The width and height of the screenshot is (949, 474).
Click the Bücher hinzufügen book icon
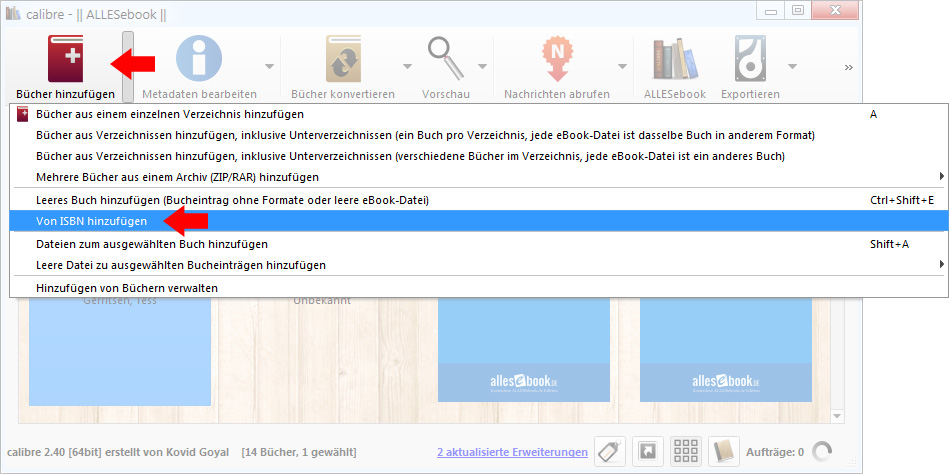[x=65, y=59]
